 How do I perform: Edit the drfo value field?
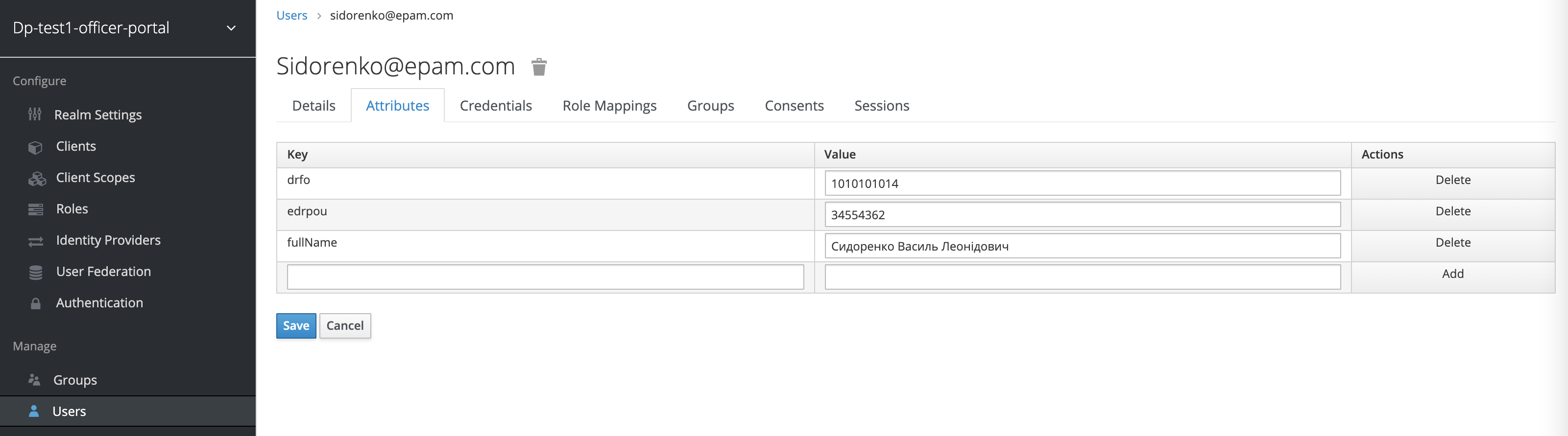pos(1082,184)
